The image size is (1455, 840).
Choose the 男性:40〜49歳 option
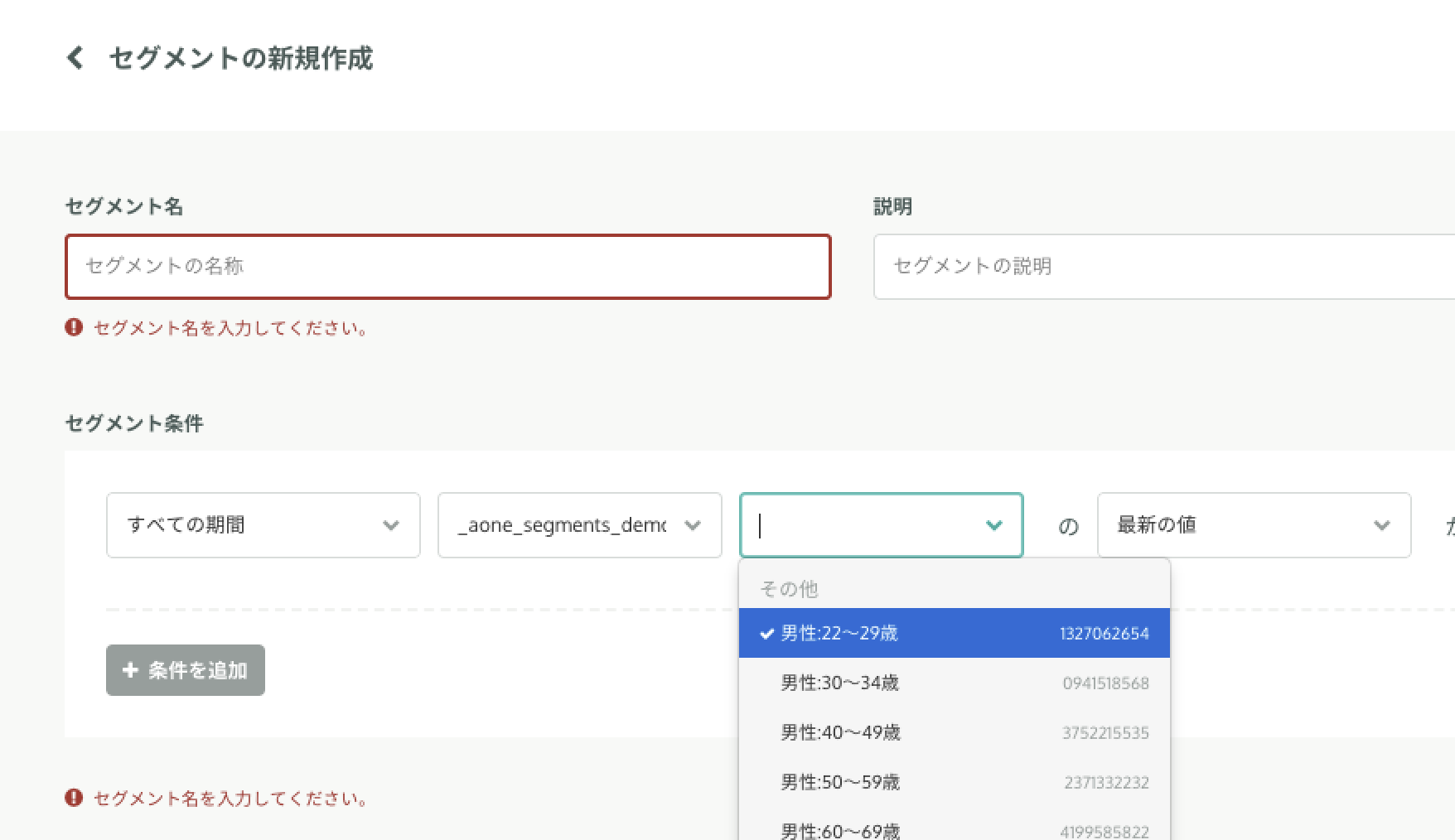pyautogui.click(x=955, y=733)
